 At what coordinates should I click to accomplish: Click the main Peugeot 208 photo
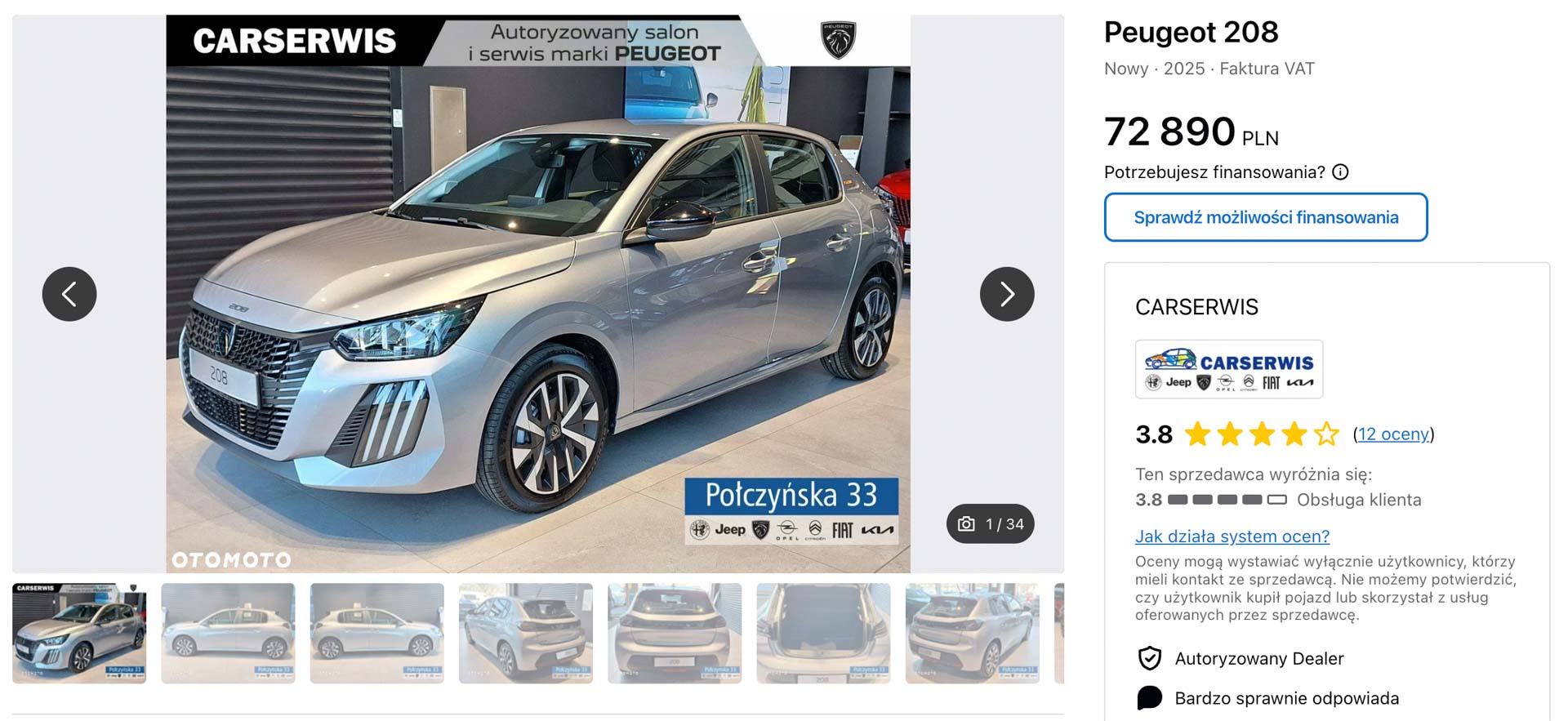click(538, 294)
